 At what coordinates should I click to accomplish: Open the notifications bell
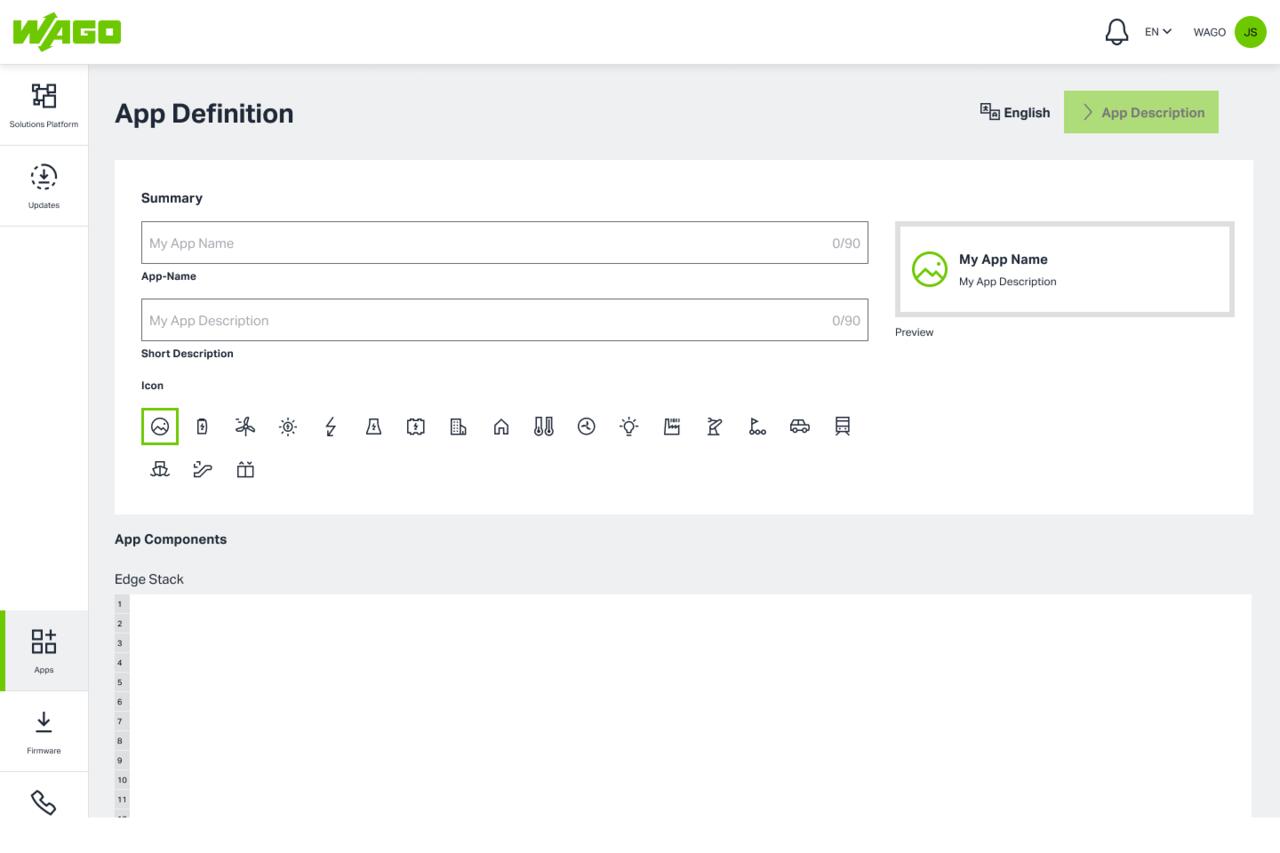point(1117,32)
